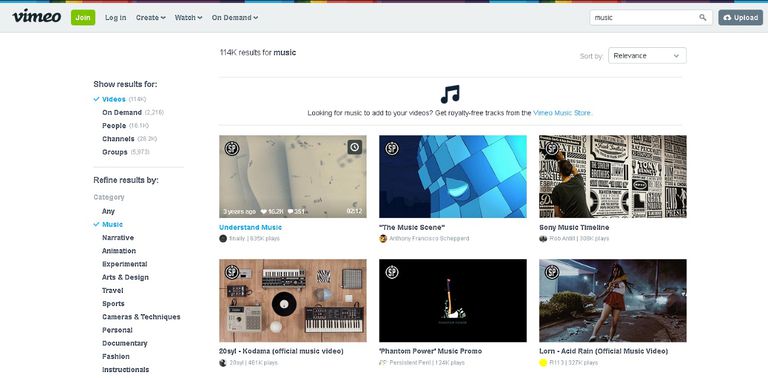Click the comments bubble icon on Understand Music
The image size is (768, 378).
290,212
